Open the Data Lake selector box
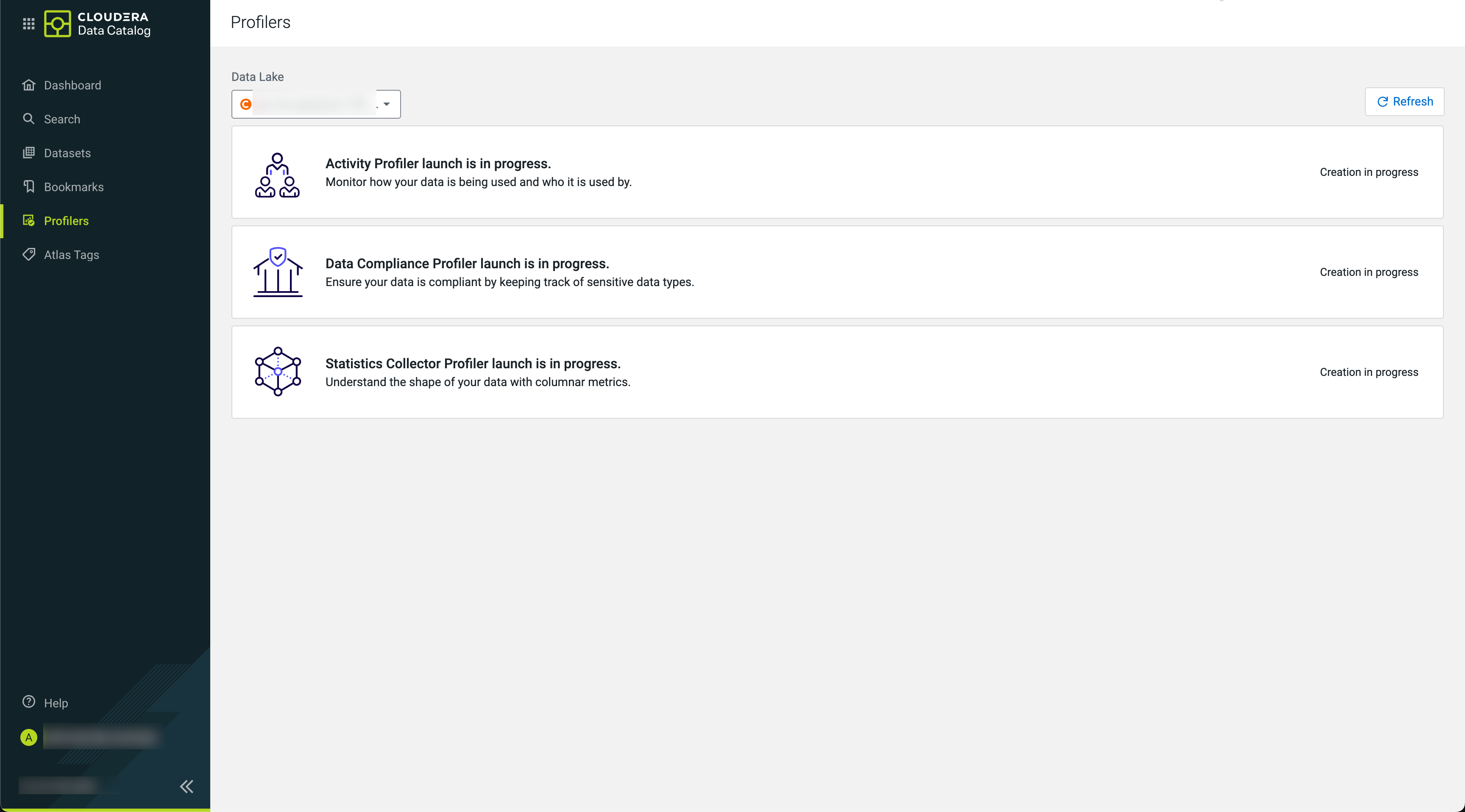 [x=313, y=104]
